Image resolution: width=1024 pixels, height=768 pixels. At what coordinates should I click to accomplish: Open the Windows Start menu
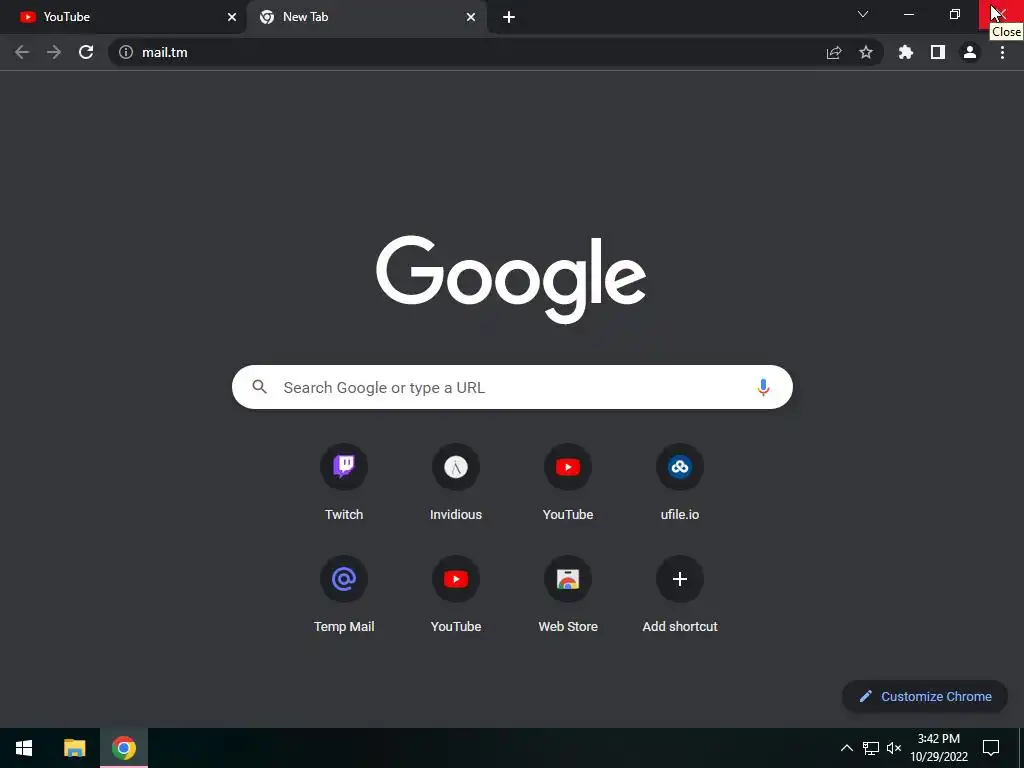click(24, 748)
